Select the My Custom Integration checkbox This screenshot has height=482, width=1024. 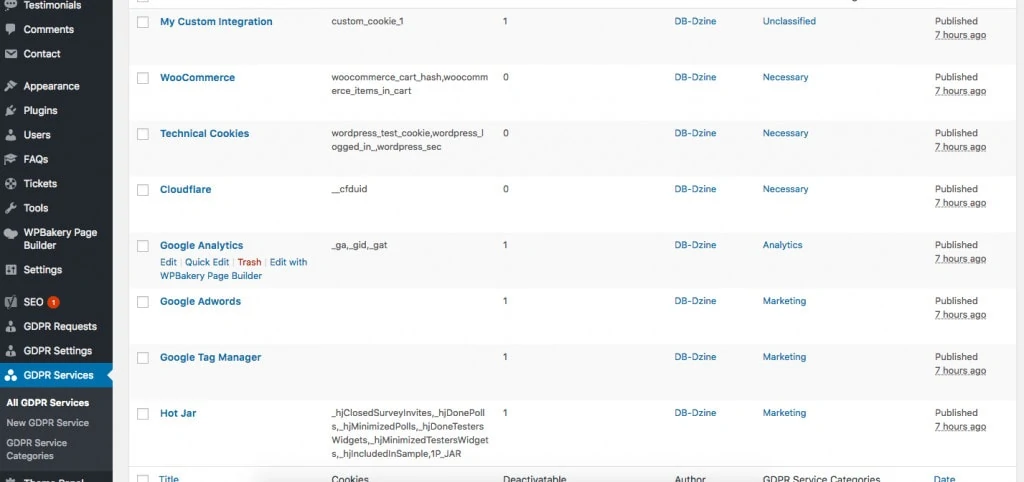(143, 22)
